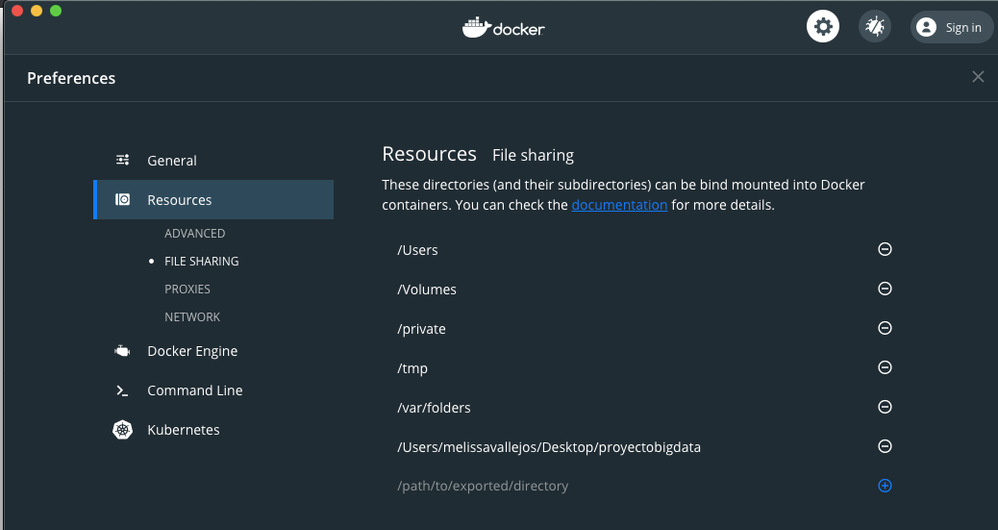The image size is (998, 530).
Task: Open the ADVANCED sub-section
Action: (195, 234)
